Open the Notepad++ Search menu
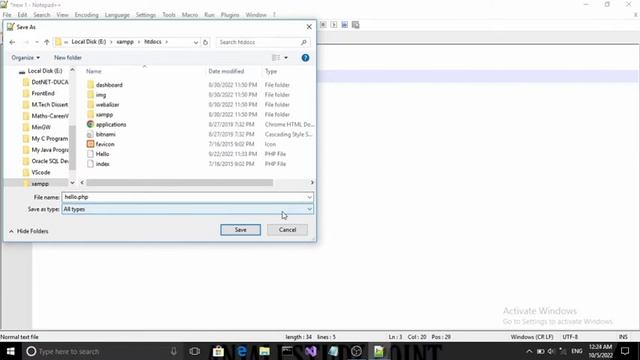Viewport: 640px width, 360px height. pyautogui.click(x=42, y=15)
